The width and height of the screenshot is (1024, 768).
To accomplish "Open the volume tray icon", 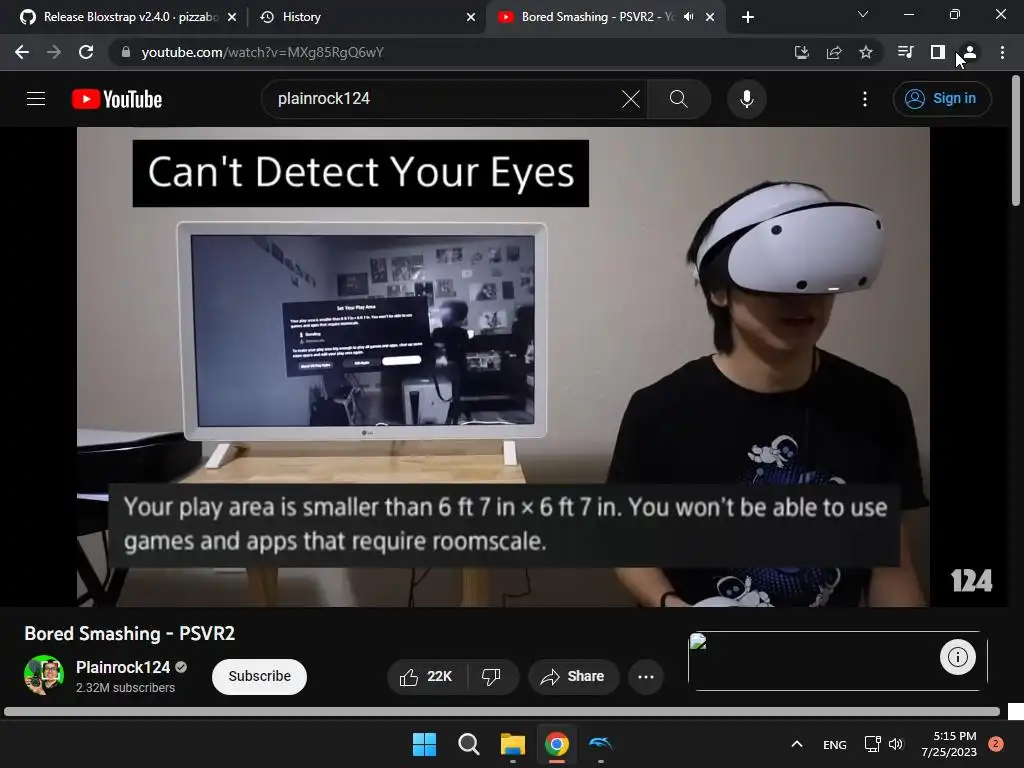I will tap(895, 744).
